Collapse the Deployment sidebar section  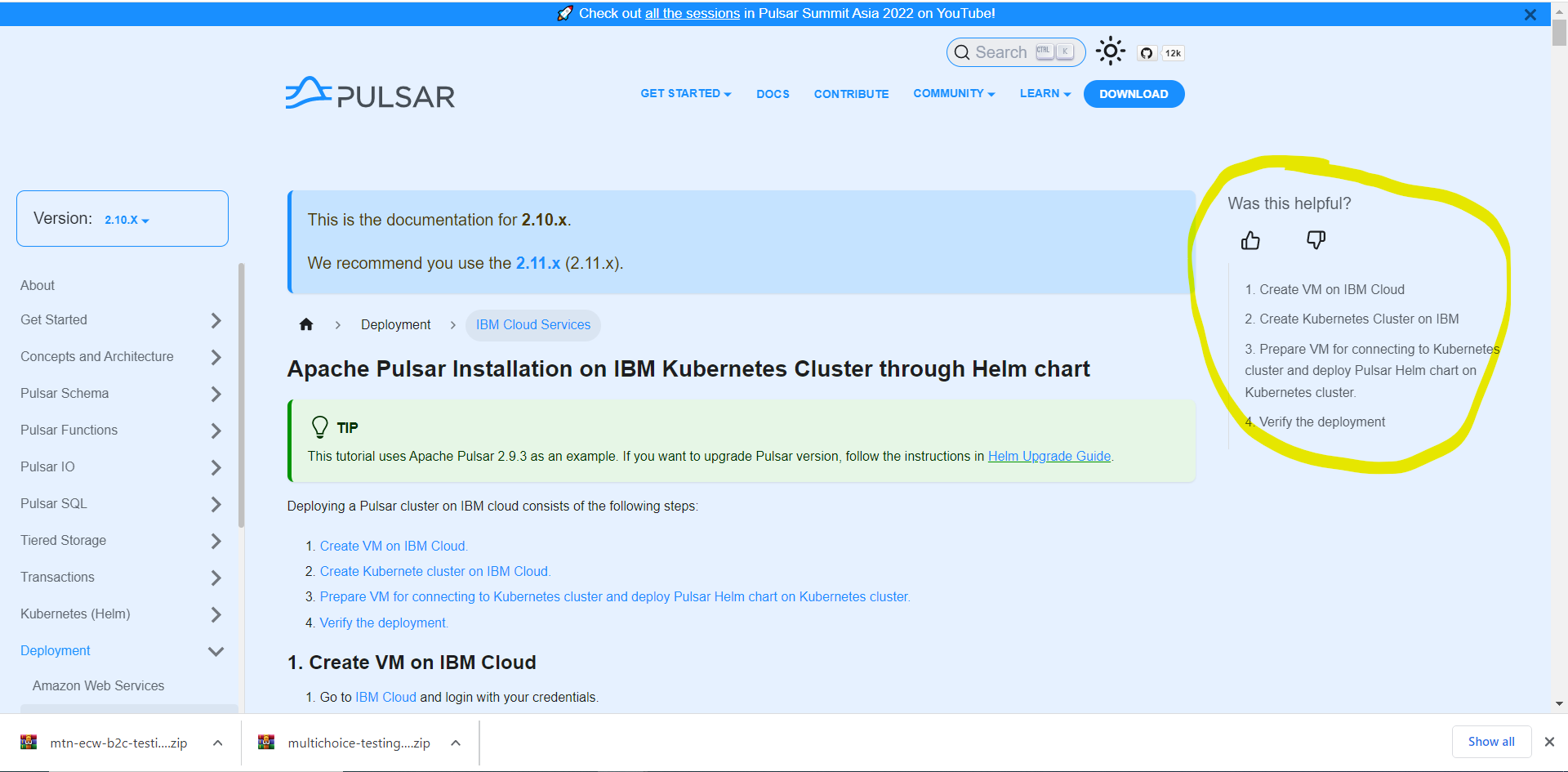[216, 651]
